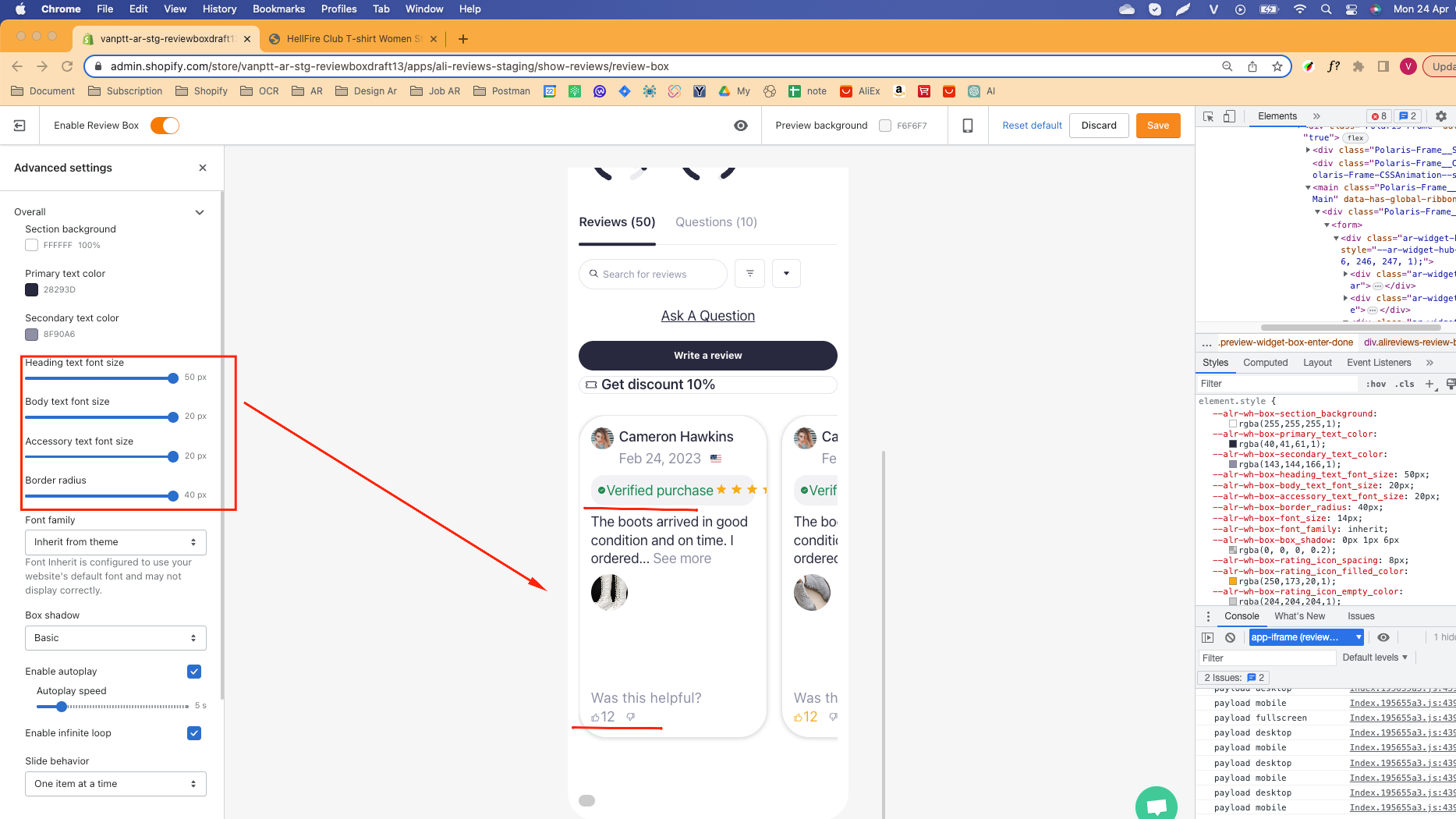This screenshot has height=819, width=1456.
Task: Uncheck Enable infinite loop checkbox
Action: coord(194,733)
